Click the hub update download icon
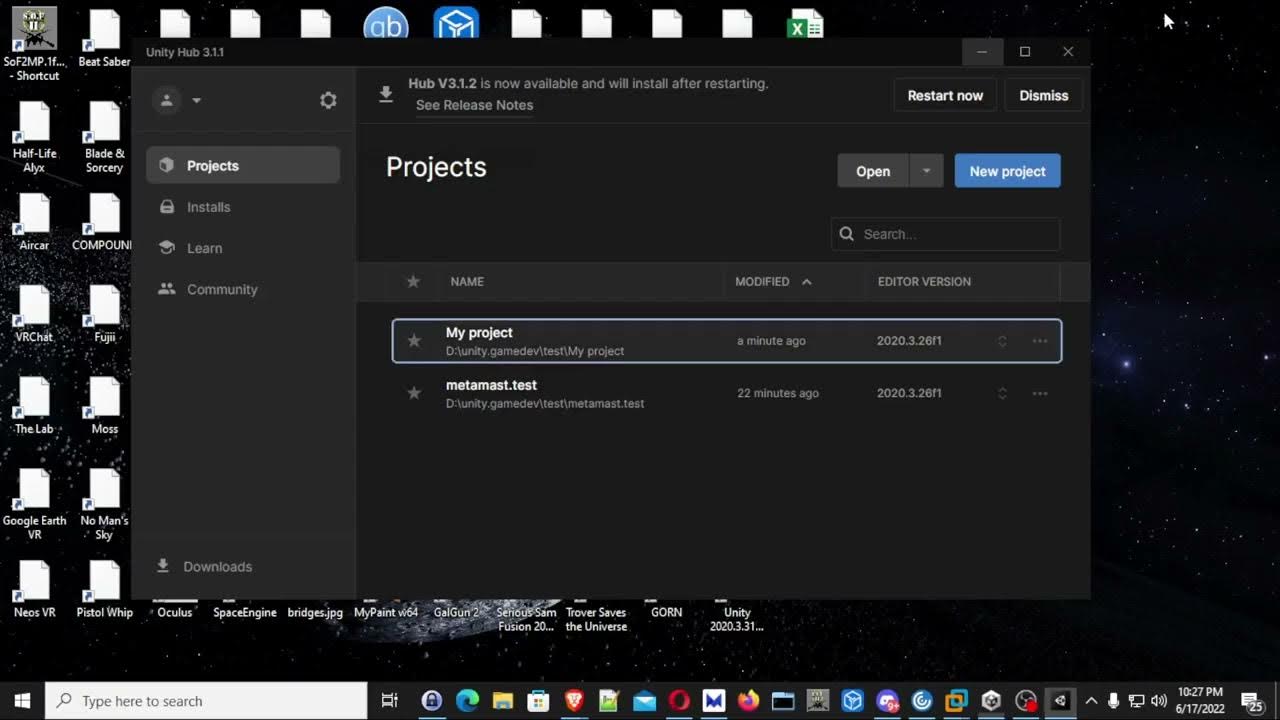Viewport: 1280px width, 720px height. point(386,95)
